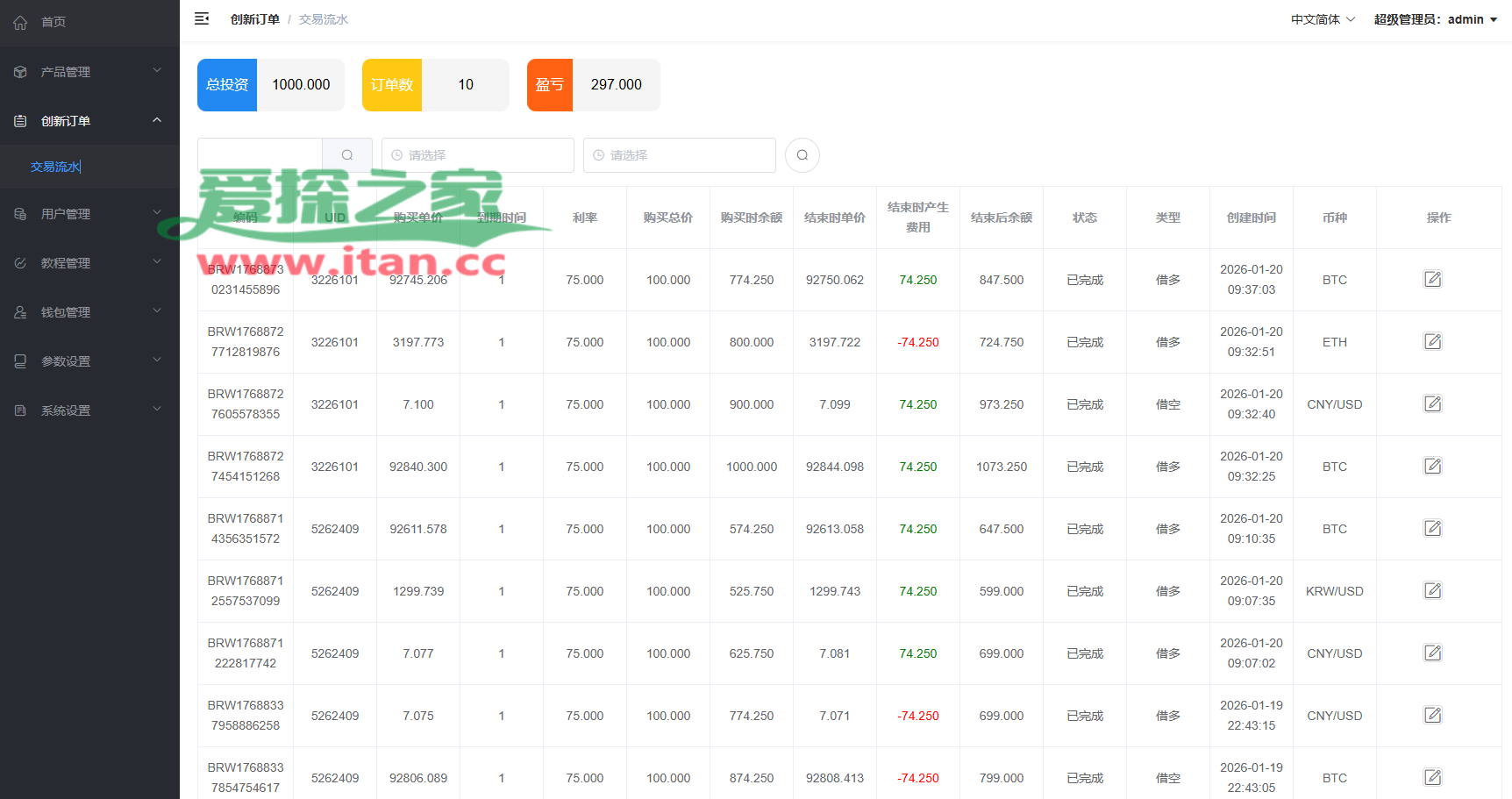The height and width of the screenshot is (799, 1512).
Task: Click the blue 总投资 stat label
Action: [x=227, y=85]
